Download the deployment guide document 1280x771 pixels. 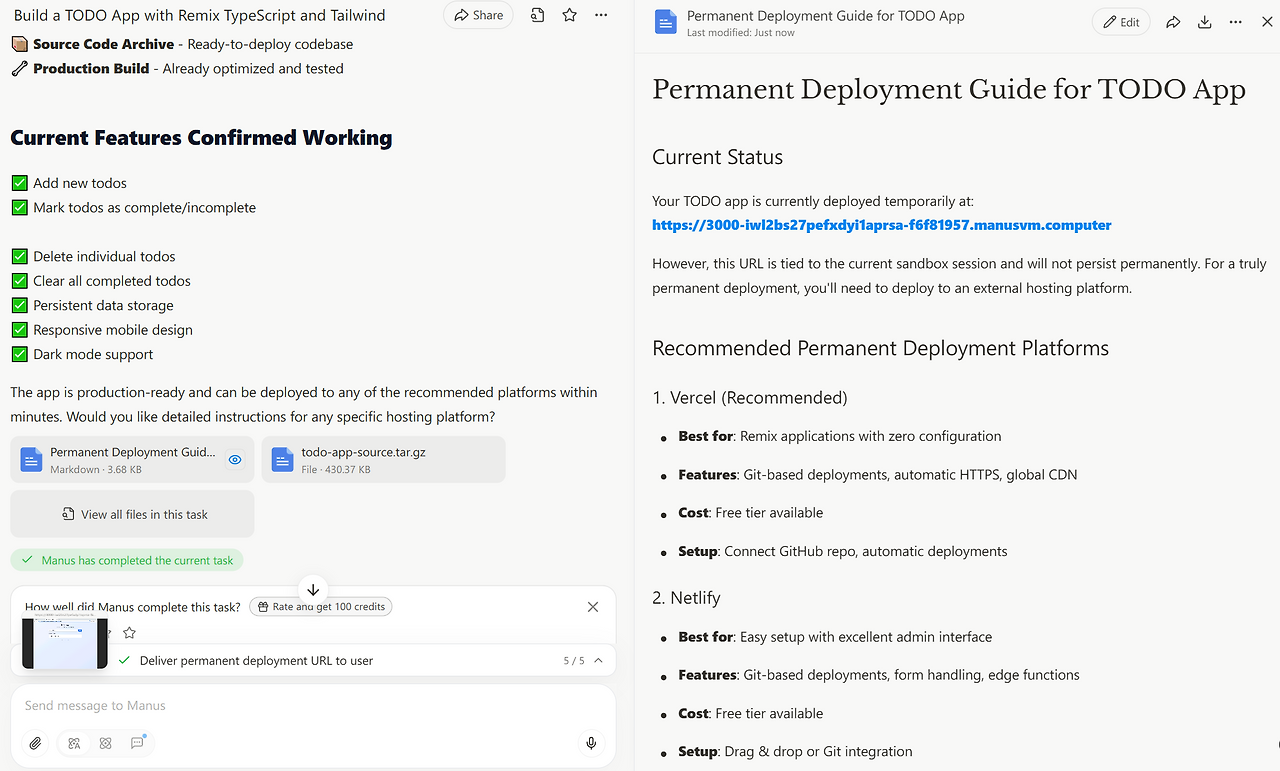(1204, 22)
